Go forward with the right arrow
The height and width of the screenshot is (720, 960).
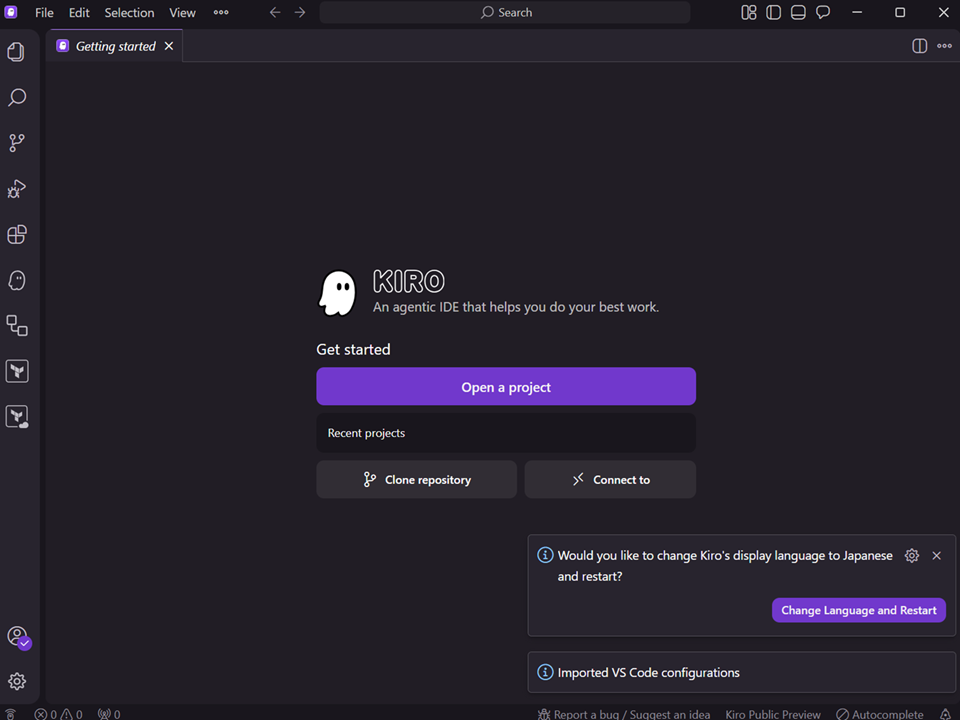pyautogui.click(x=300, y=12)
